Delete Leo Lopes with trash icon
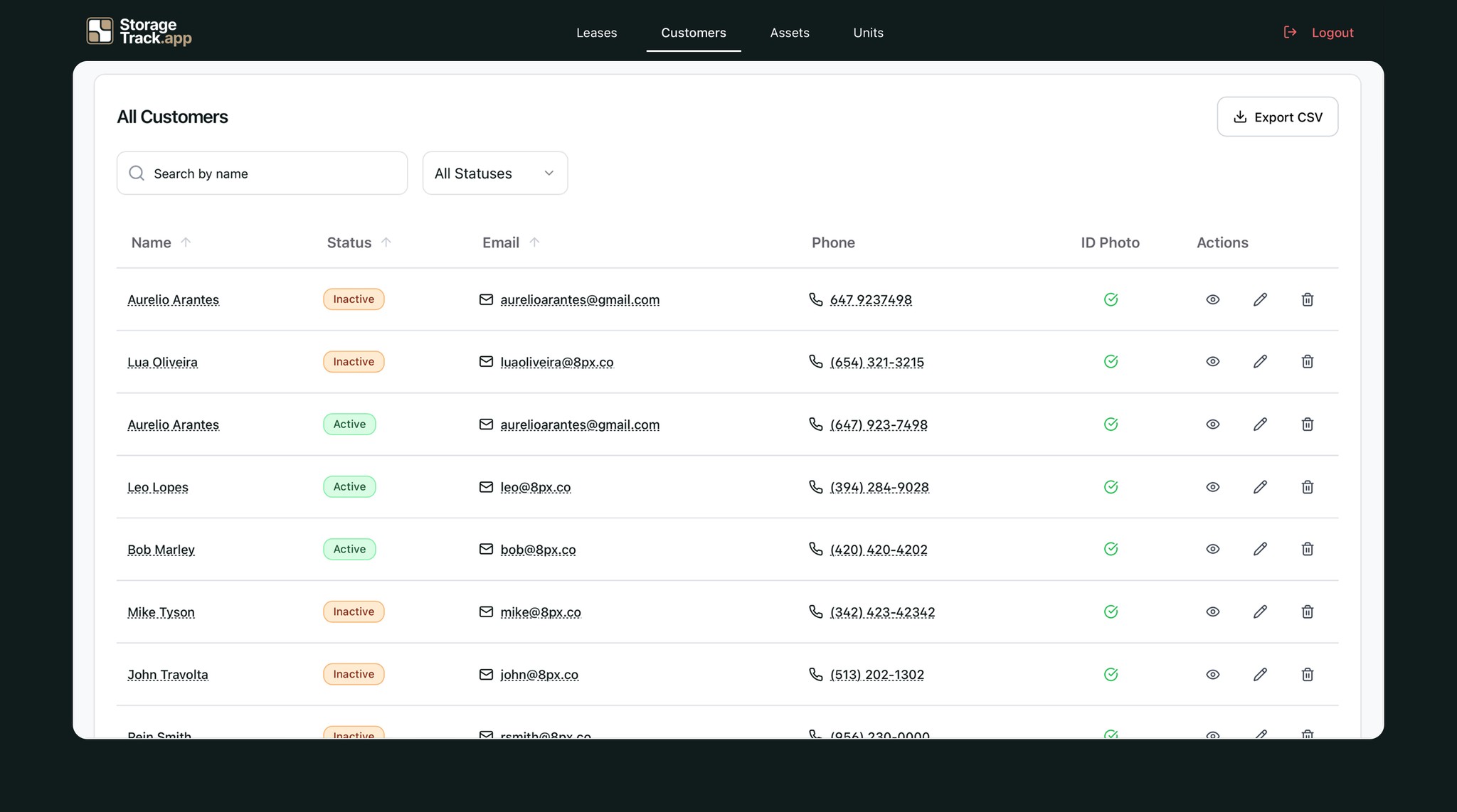Screen dimensions: 1457x812 (x=1308, y=487)
